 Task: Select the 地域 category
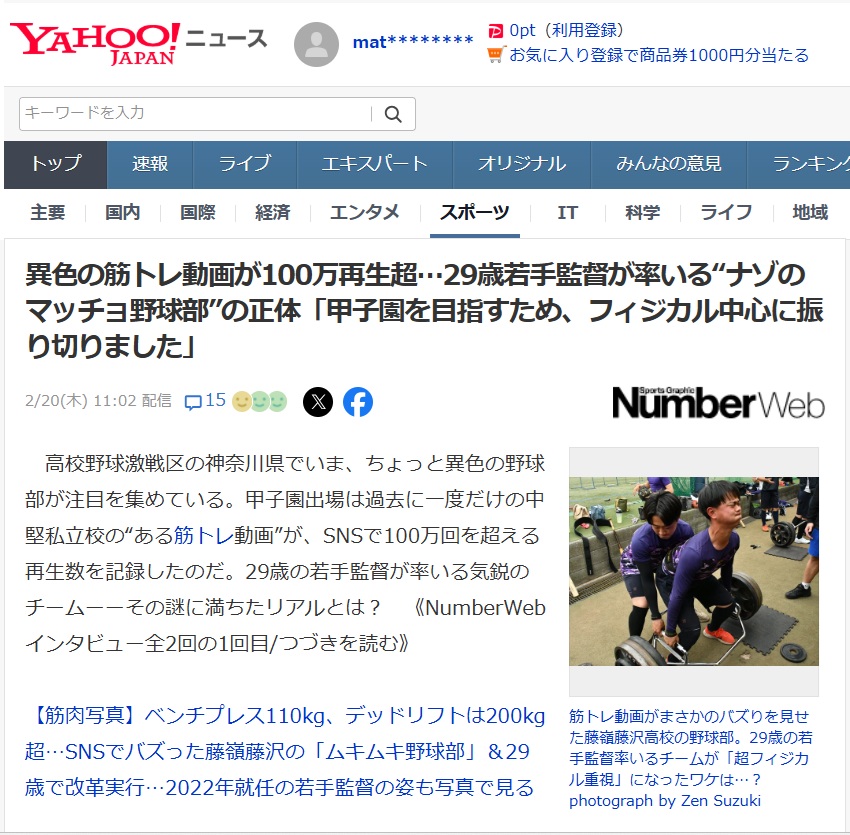[810, 212]
